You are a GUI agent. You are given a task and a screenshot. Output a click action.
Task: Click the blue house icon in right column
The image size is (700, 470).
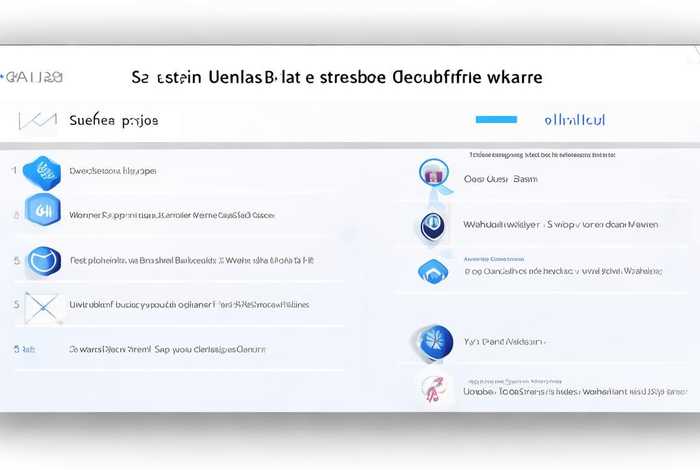[x=432, y=270]
